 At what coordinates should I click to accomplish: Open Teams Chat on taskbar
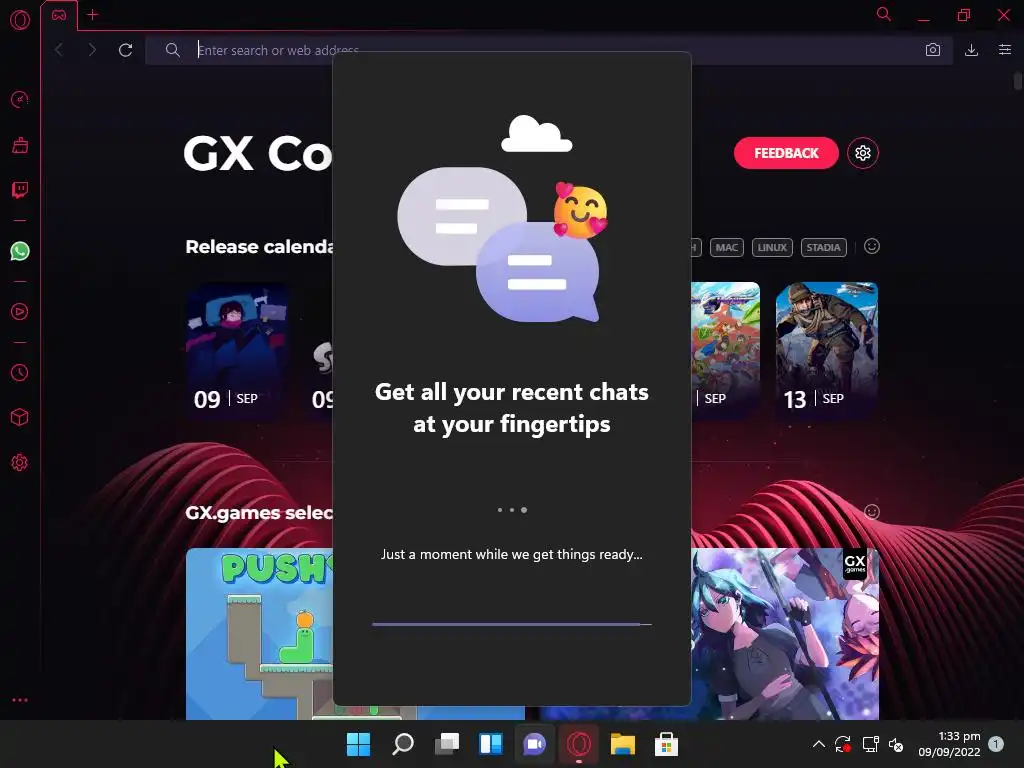coord(534,744)
